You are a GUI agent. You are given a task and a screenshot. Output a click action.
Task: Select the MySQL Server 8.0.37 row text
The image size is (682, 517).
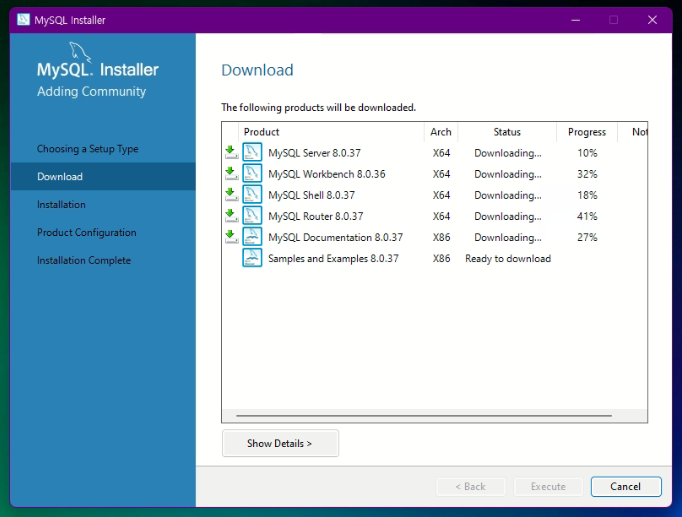click(314, 153)
